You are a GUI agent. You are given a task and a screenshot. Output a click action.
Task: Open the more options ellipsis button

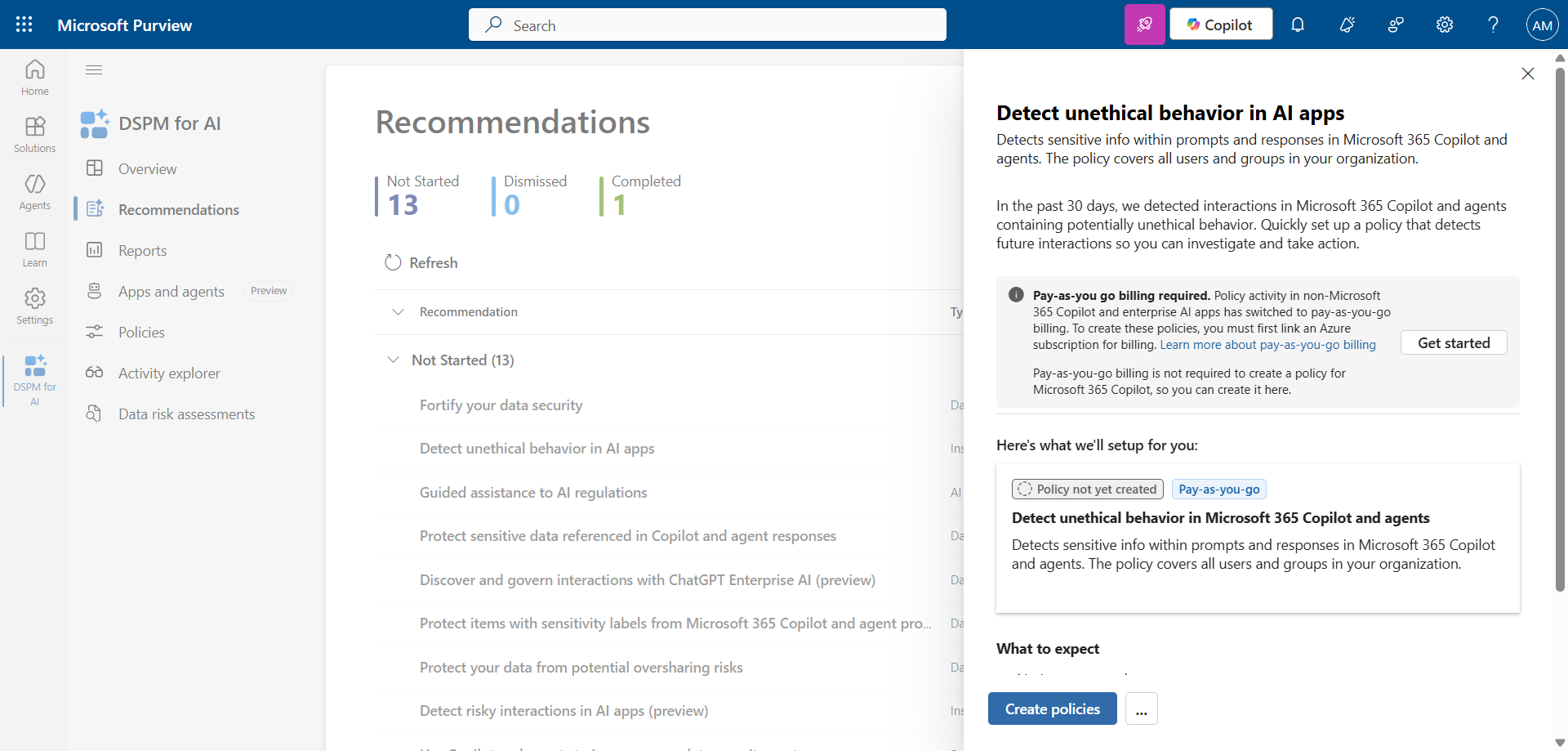(x=1141, y=709)
